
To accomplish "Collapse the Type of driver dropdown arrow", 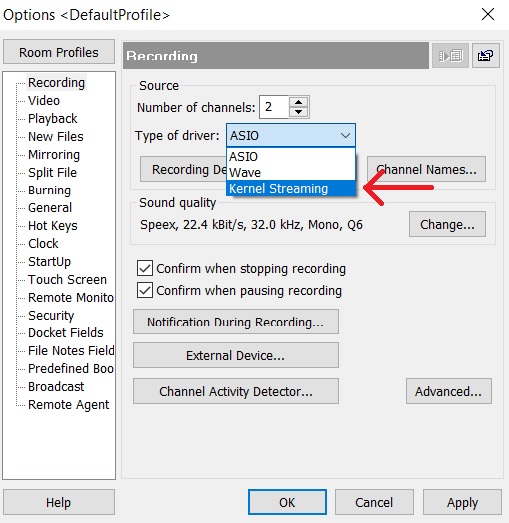I will tap(345, 135).
